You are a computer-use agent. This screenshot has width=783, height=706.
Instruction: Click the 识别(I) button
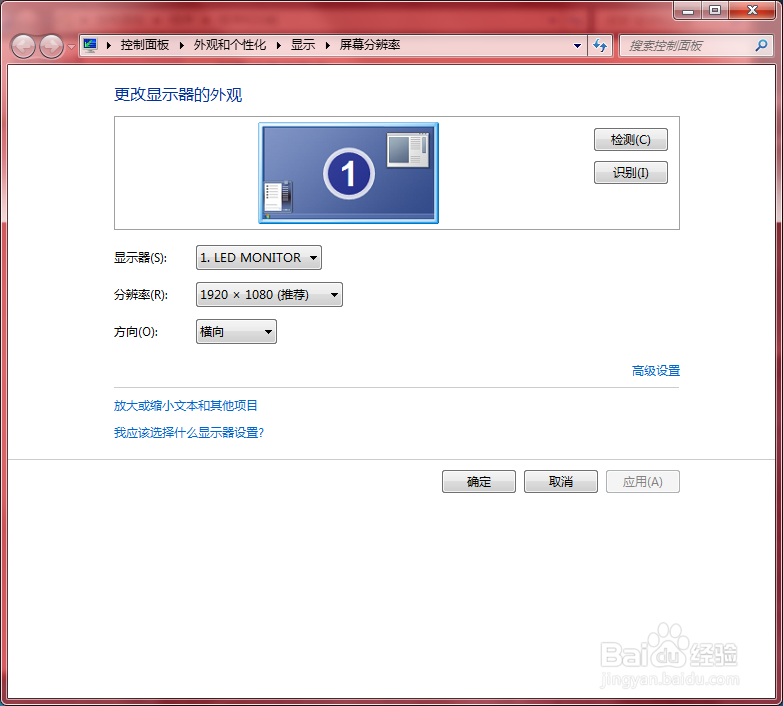pos(631,172)
